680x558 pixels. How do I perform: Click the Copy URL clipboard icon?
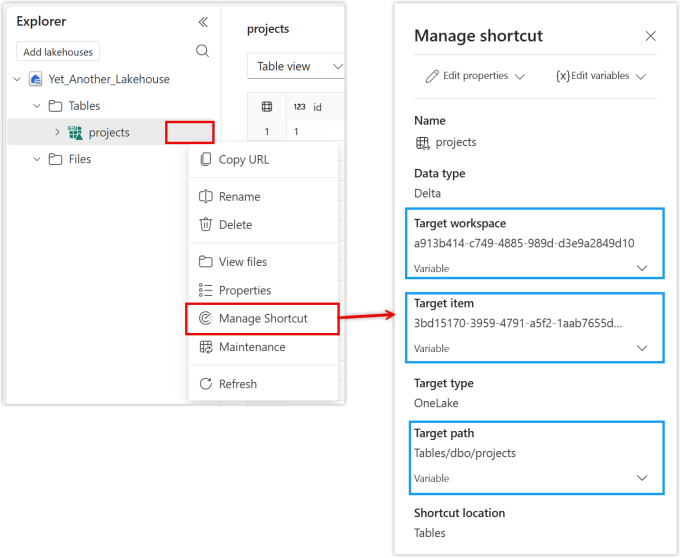pyautogui.click(x=206, y=160)
